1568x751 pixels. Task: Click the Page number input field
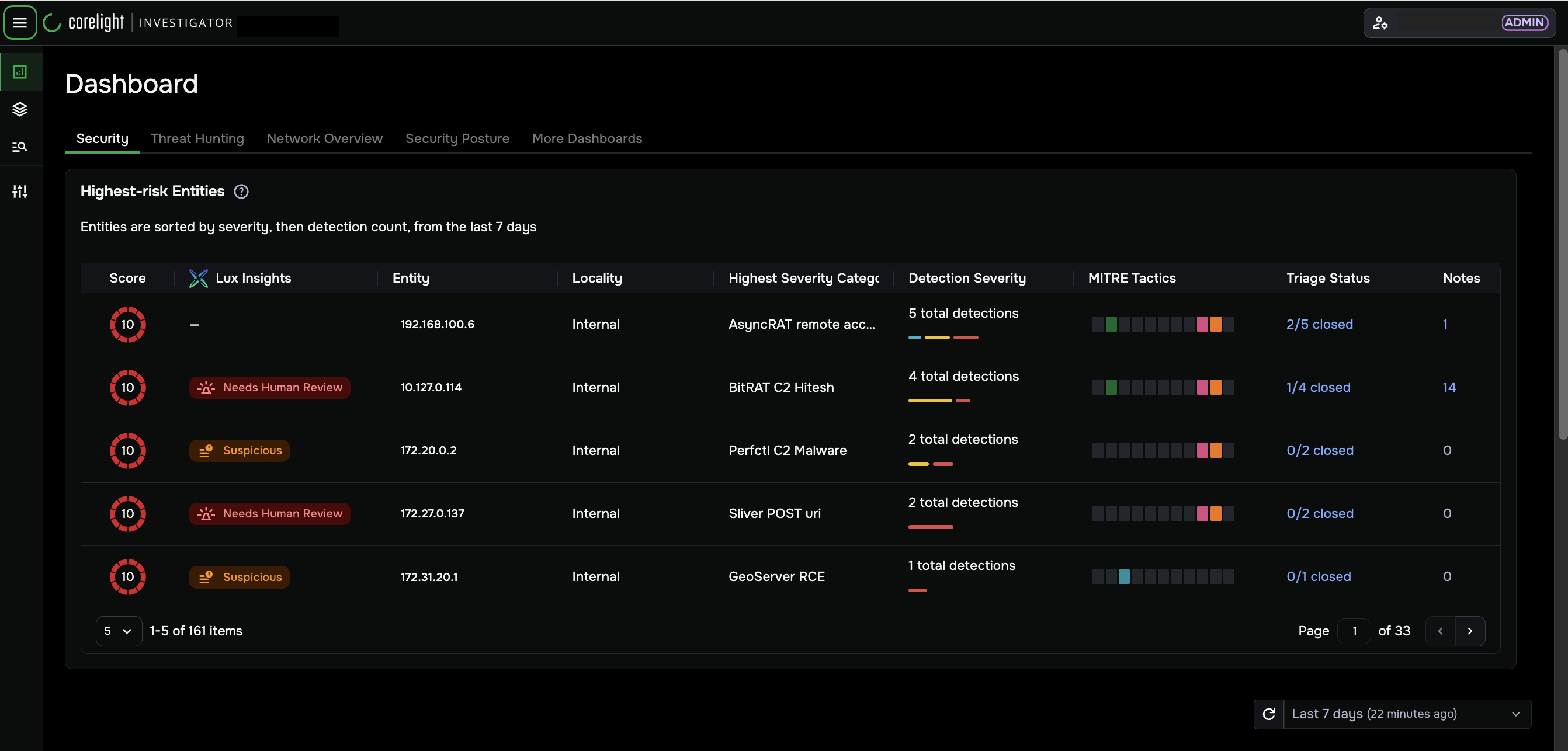pyautogui.click(x=1354, y=631)
